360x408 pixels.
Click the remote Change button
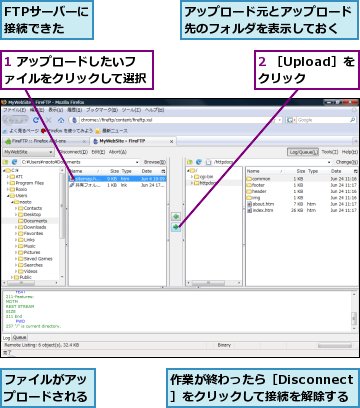(x=346, y=162)
